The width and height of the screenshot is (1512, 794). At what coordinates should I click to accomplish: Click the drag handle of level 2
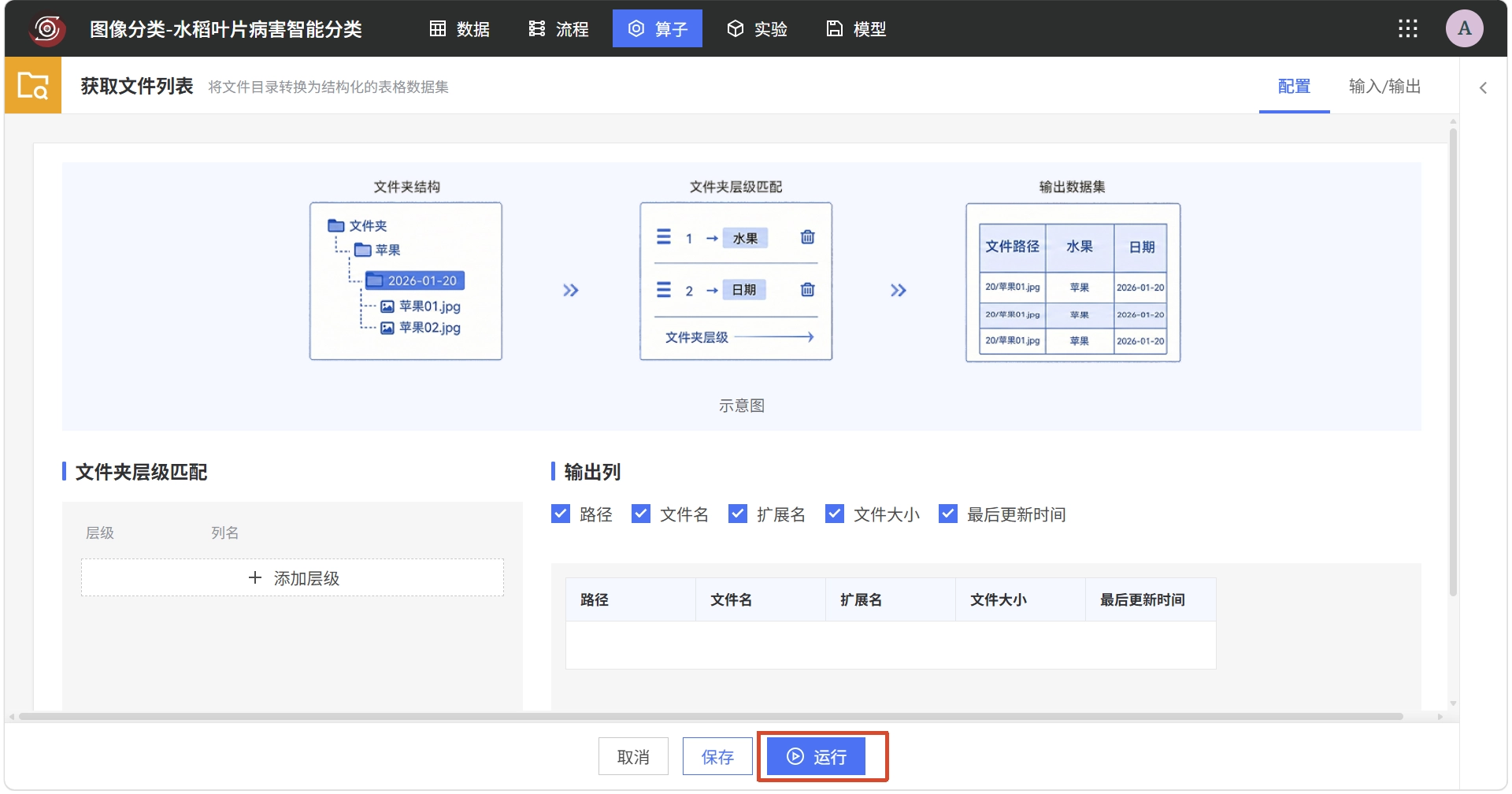[664, 289]
